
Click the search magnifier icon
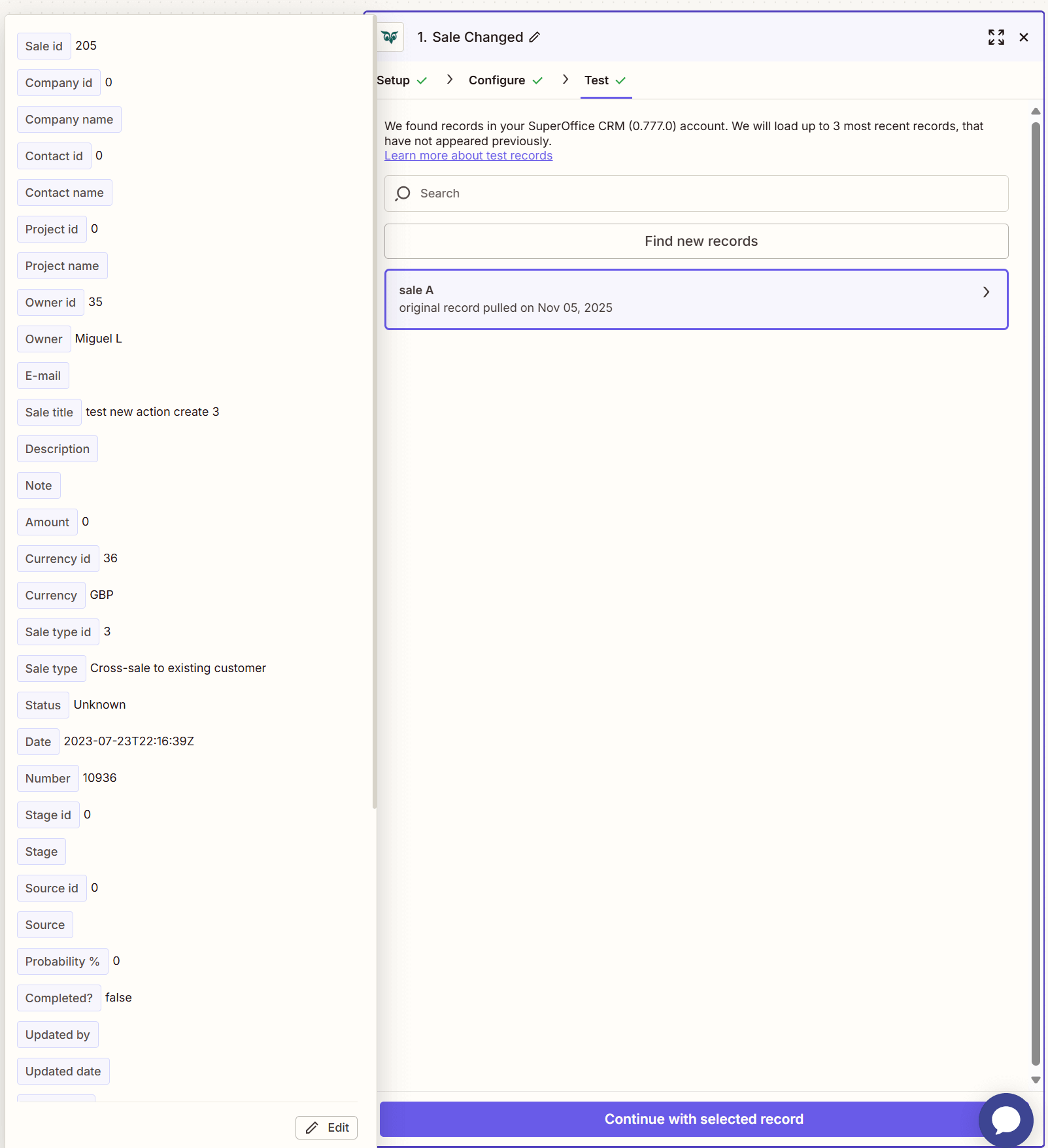[x=402, y=194]
